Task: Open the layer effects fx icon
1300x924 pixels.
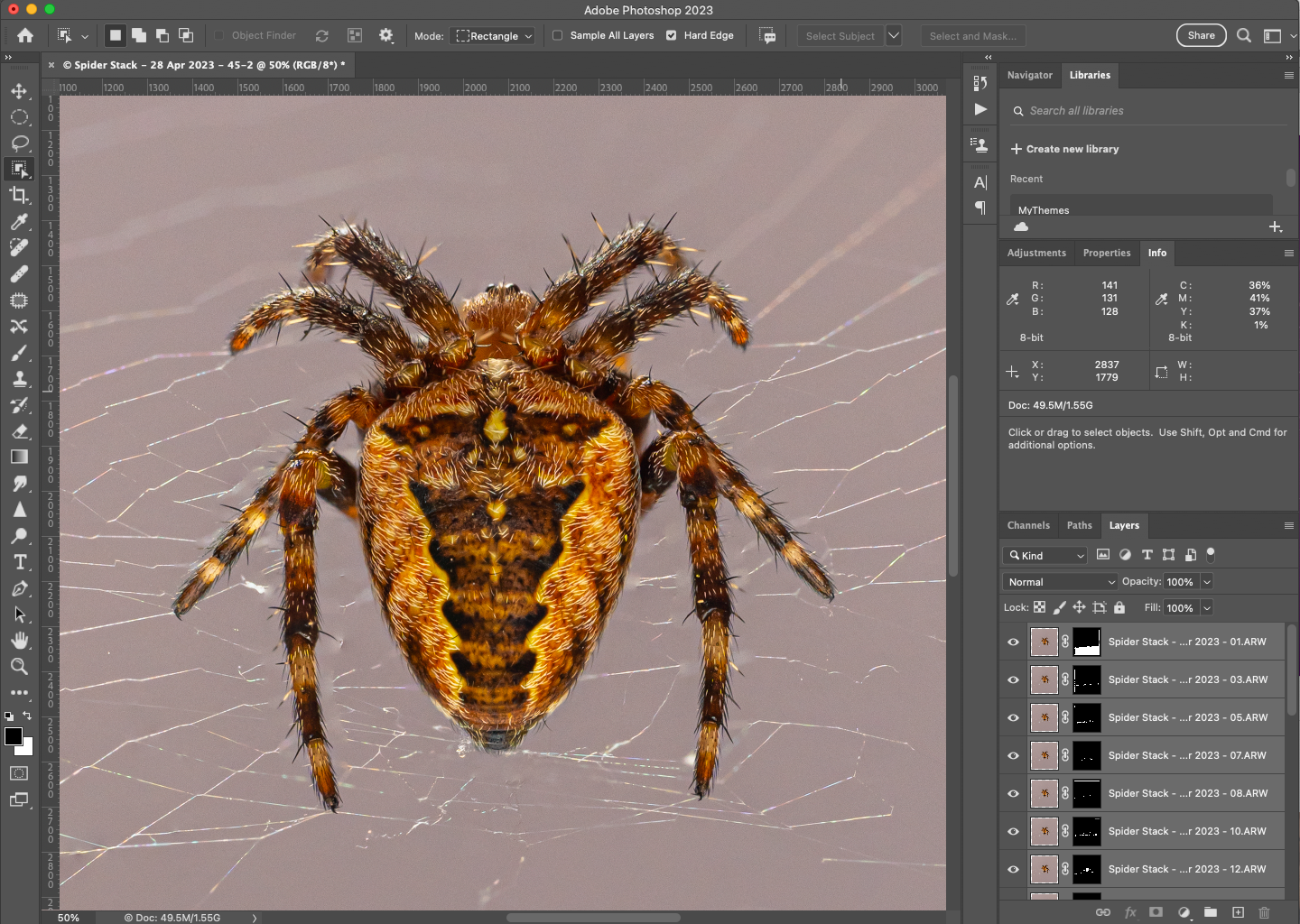Action: click(x=1130, y=912)
